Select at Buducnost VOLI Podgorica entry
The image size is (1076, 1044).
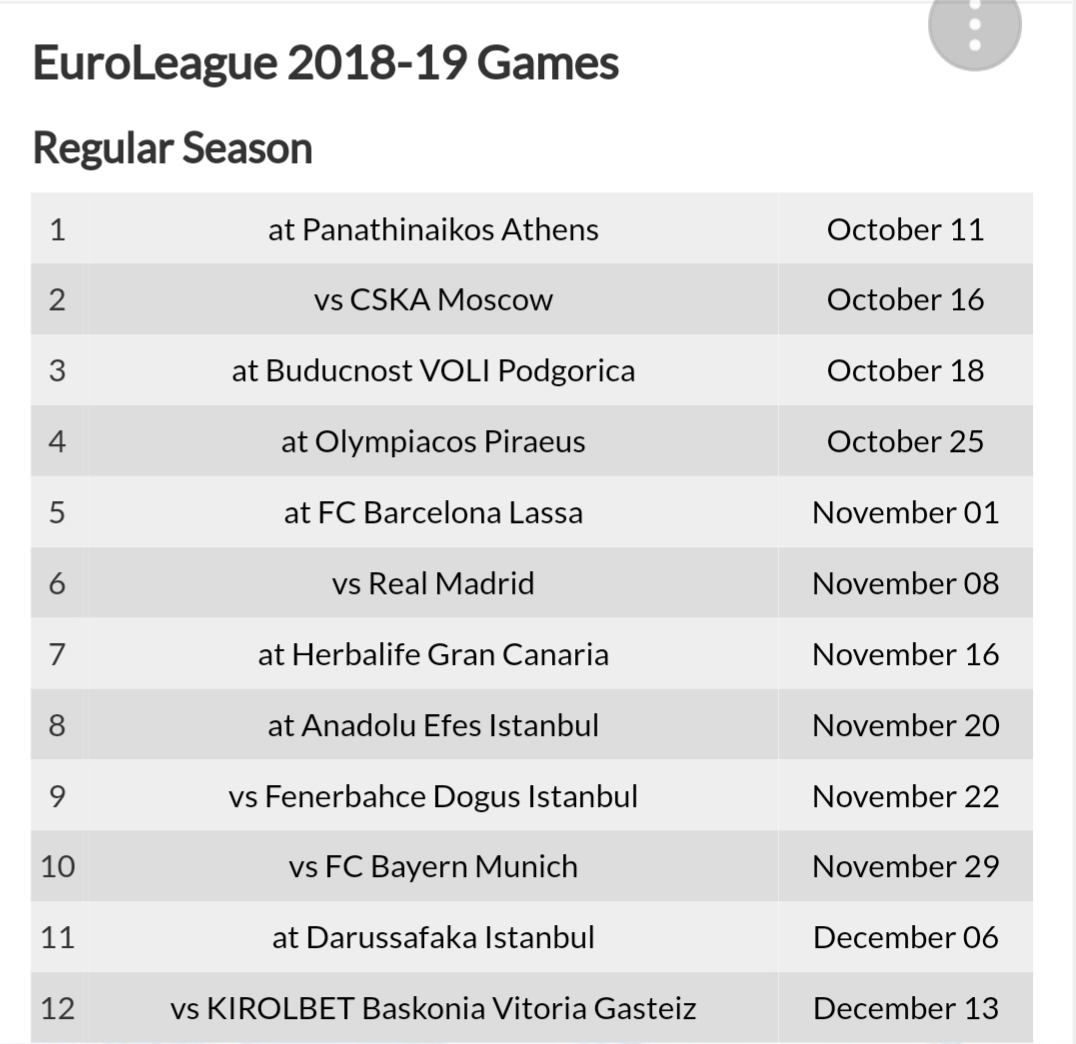tap(433, 371)
